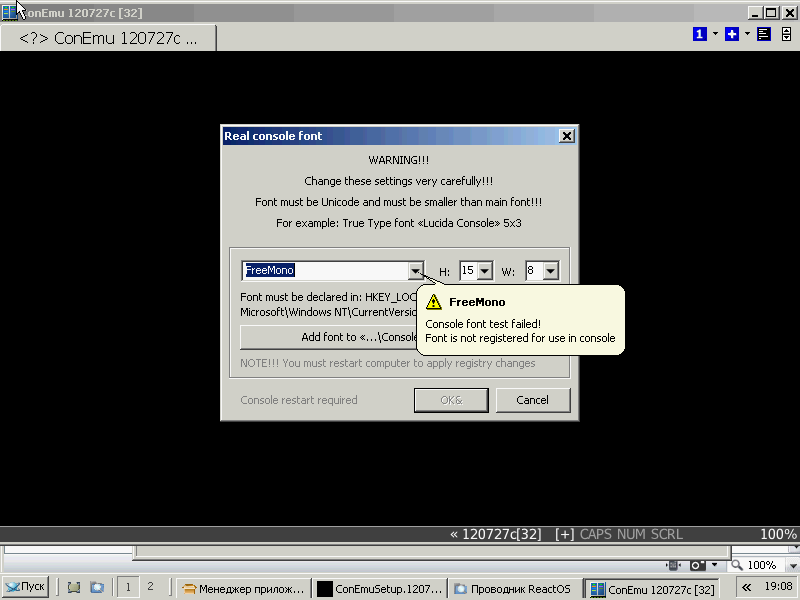Click NOTE restart computer message
Image resolution: width=800 pixels, height=600 pixels.
(x=388, y=363)
